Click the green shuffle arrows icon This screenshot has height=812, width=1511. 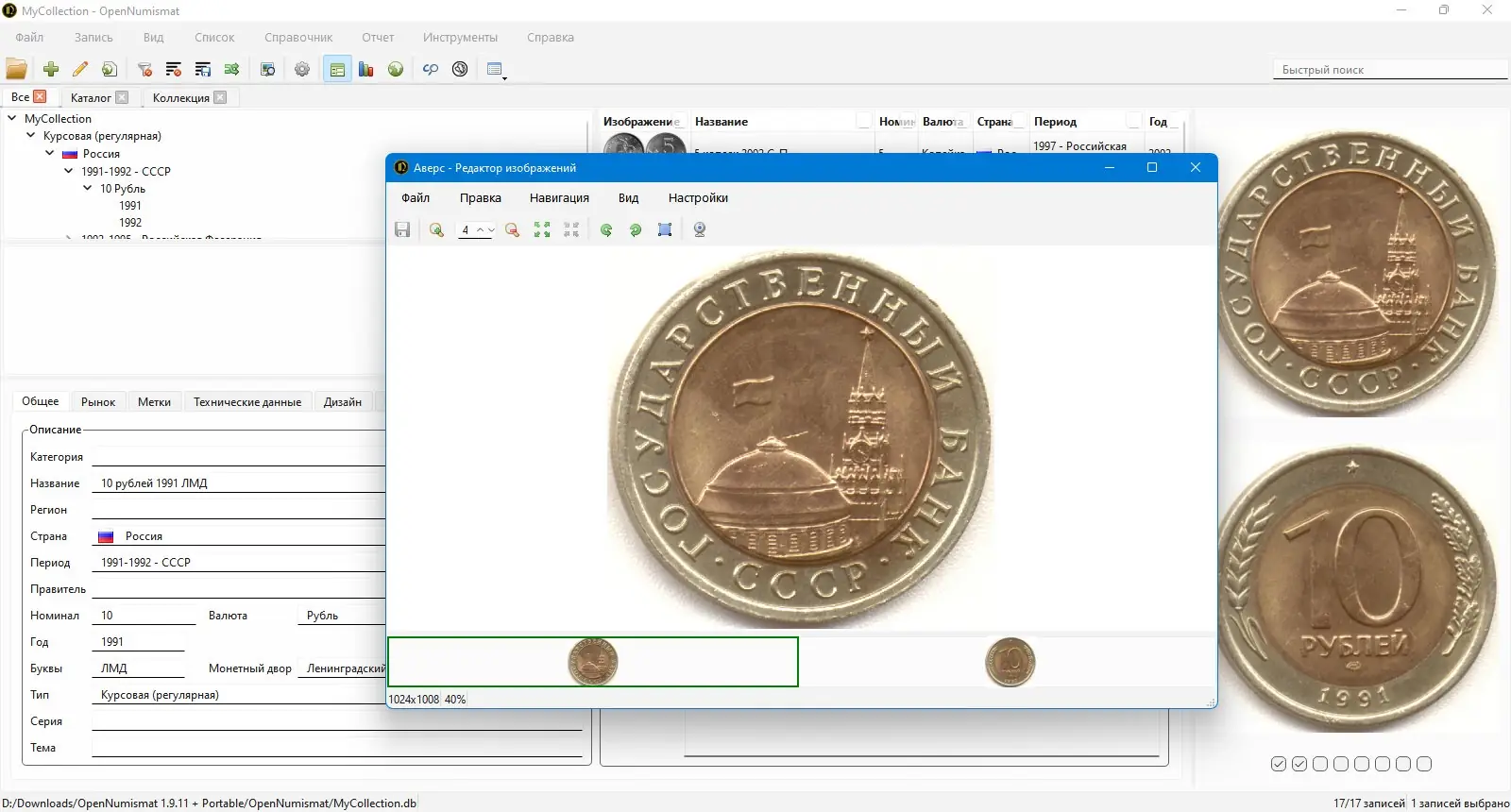click(x=232, y=69)
